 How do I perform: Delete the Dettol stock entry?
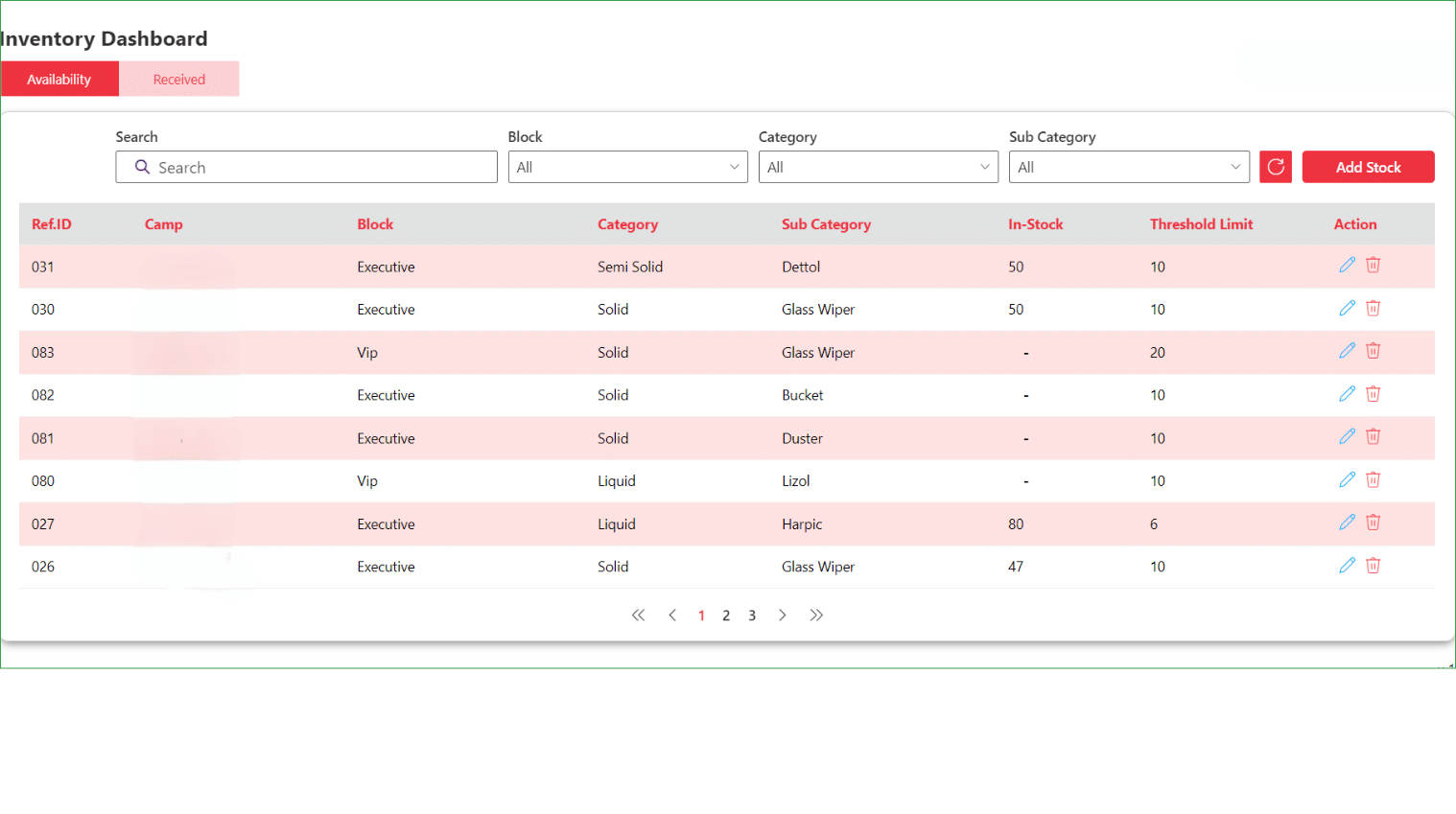(x=1373, y=264)
